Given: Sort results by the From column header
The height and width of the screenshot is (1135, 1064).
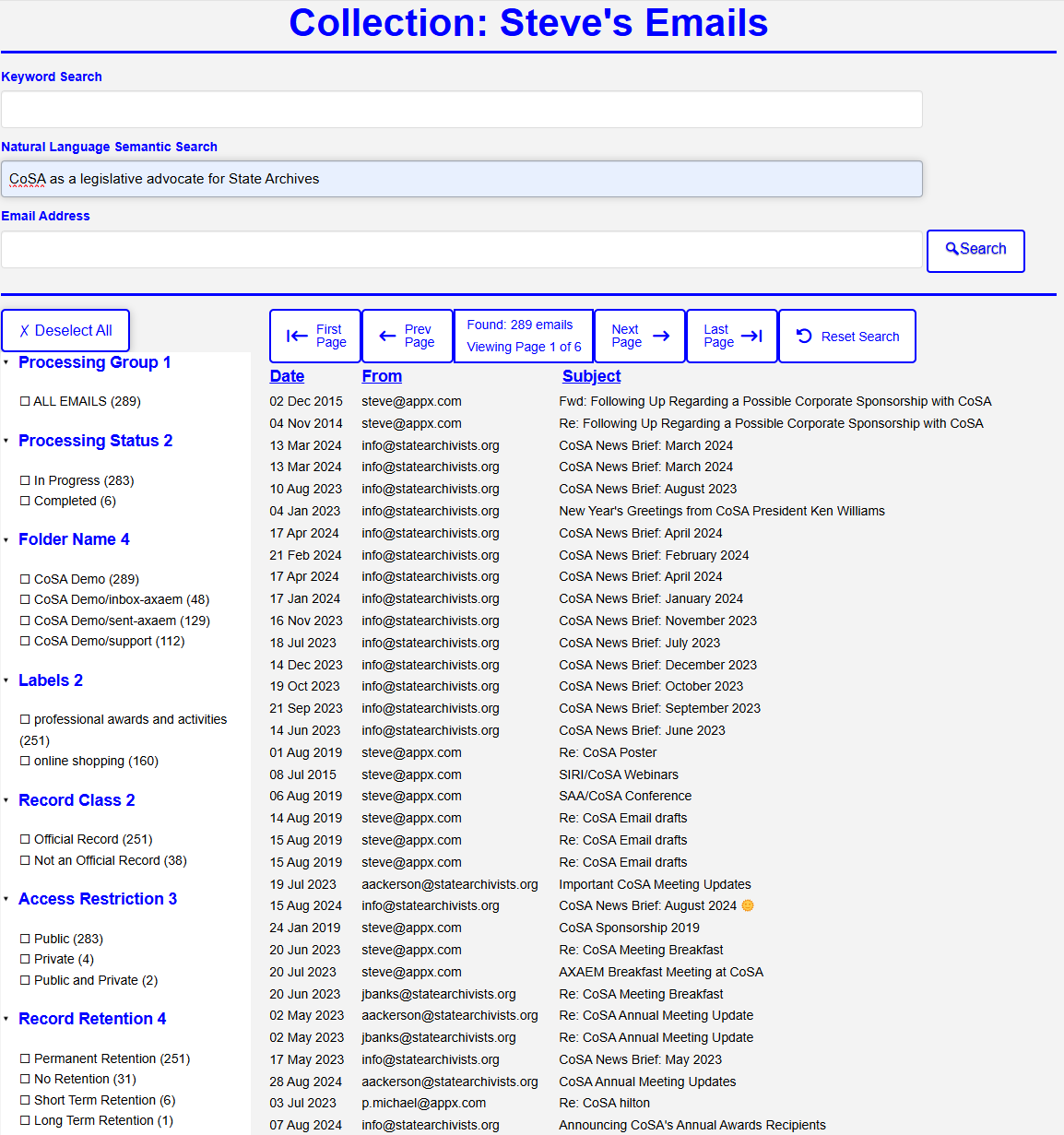Looking at the screenshot, I should pos(382,376).
